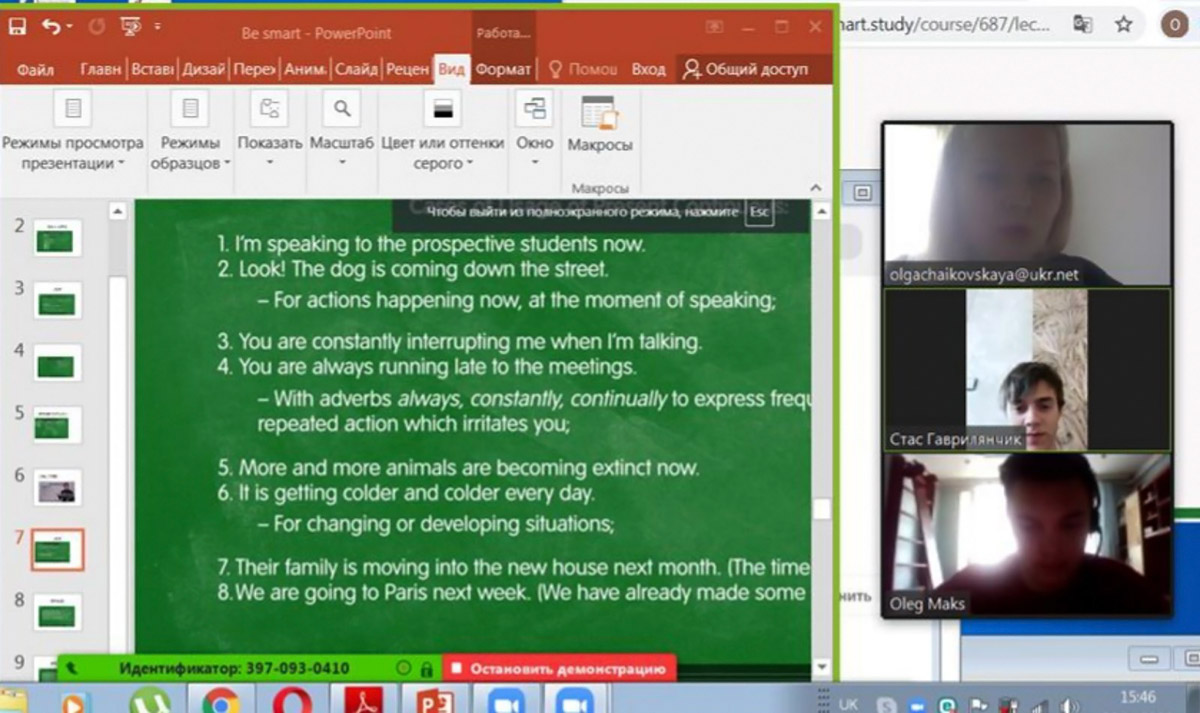The height and width of the screenshot is (713, 1200).
Task: Open Macros from the ribbon
Action: (600, 126)
